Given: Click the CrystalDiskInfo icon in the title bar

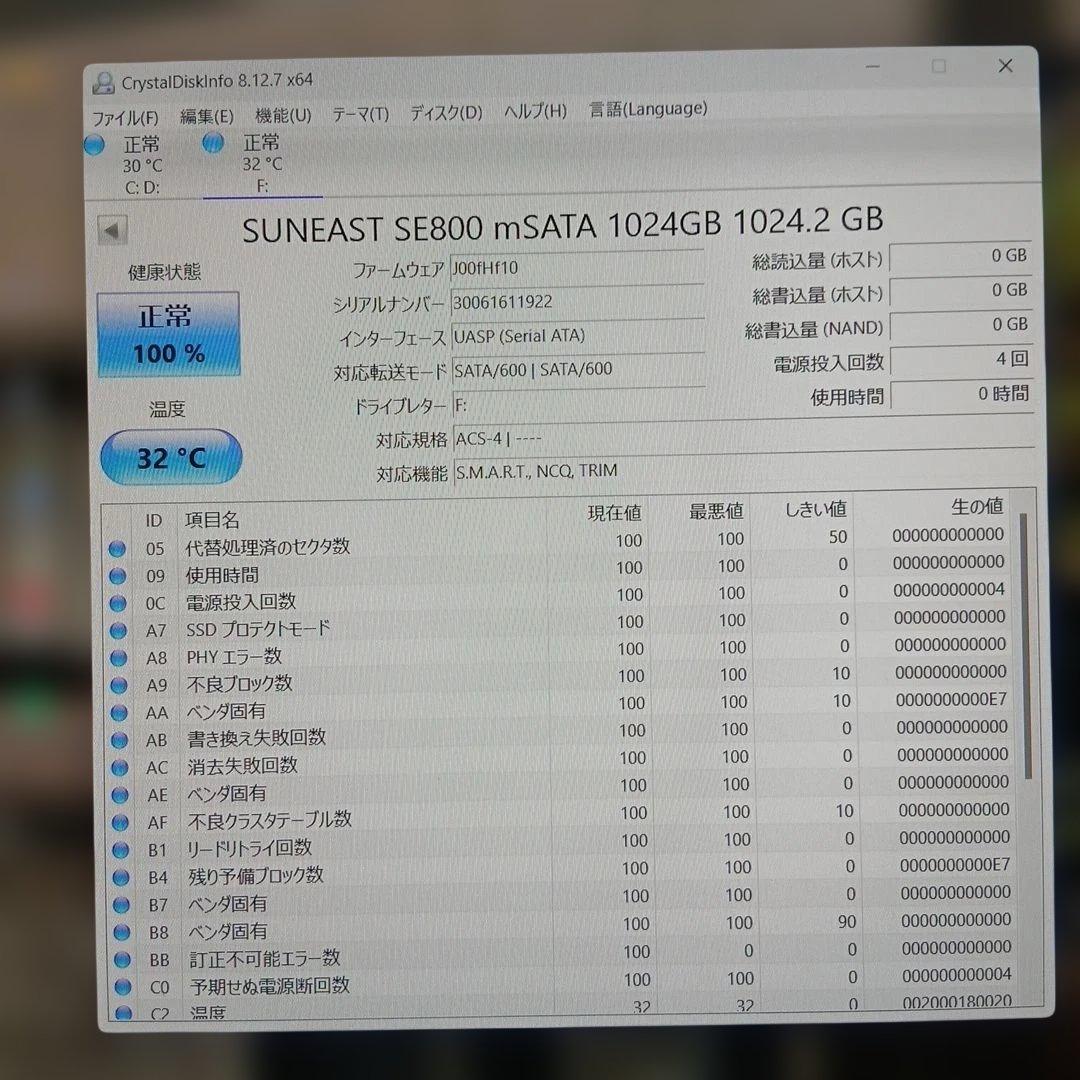Looking at the screenshot, I should click(x=103, y=81).
